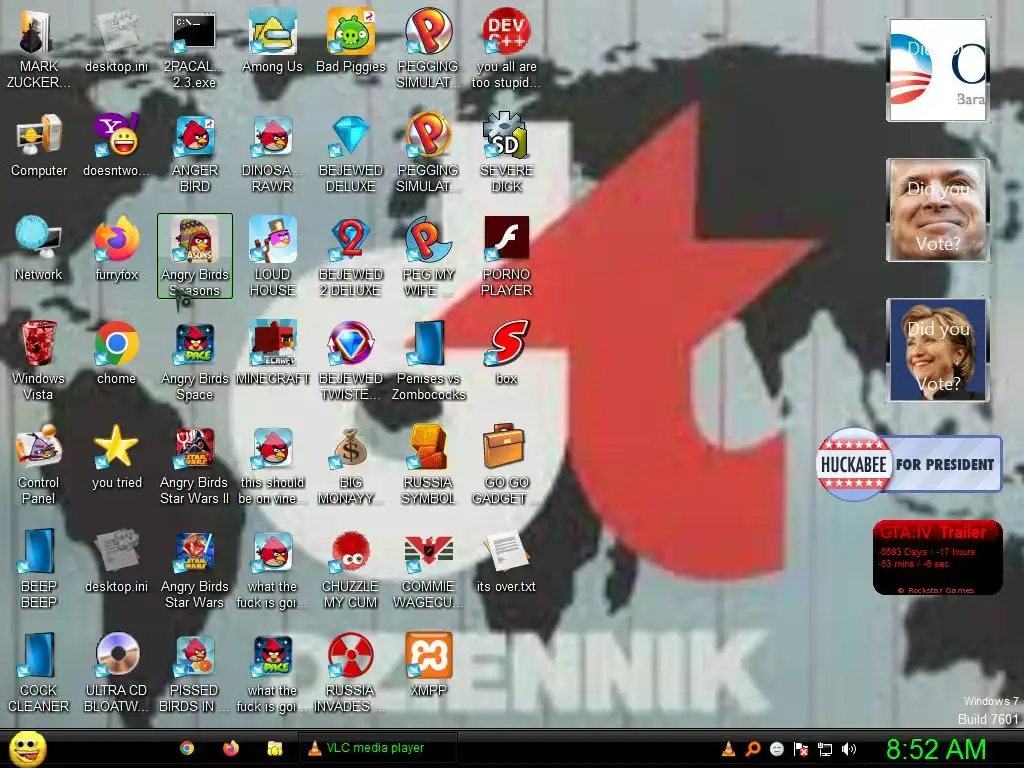The height and width of the screenshot is (768, 1024).
Task: Select the 2PACAL 2.3.exe shortcut
Action: point(194,49)
